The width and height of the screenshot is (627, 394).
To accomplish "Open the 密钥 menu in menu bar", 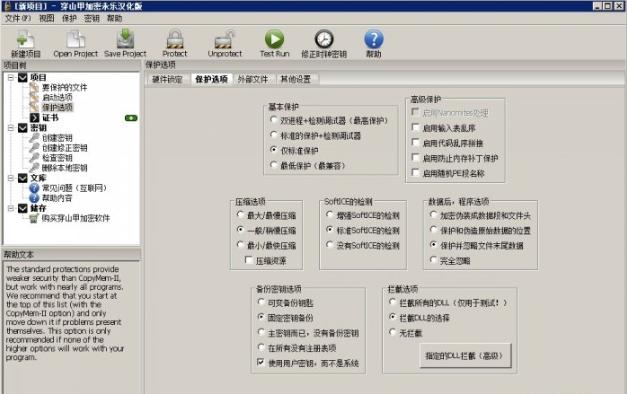I will pos(92,18).
